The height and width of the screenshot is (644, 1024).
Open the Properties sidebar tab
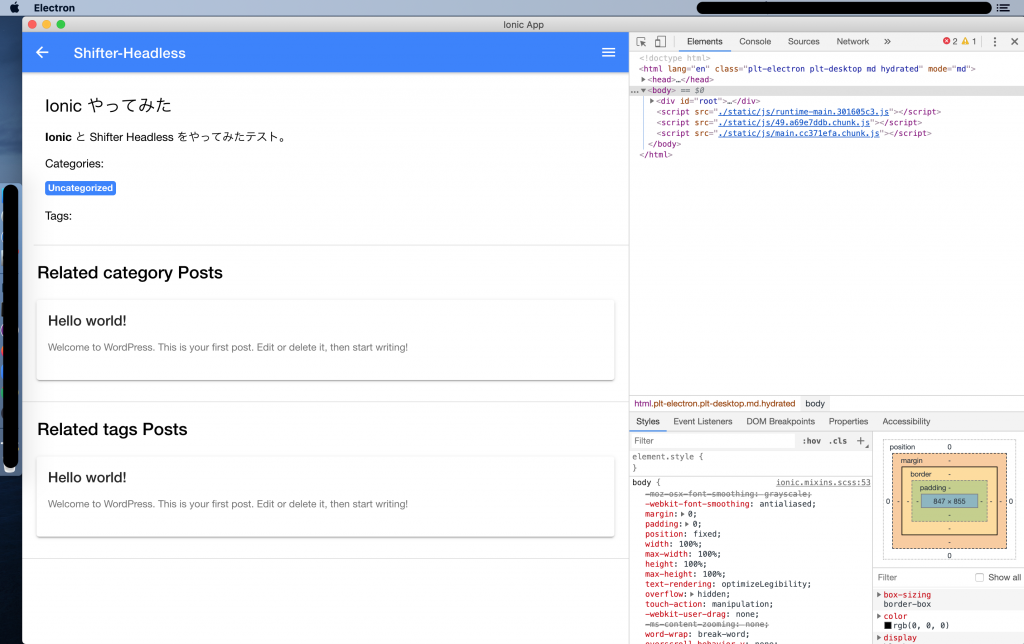[848, 422]
